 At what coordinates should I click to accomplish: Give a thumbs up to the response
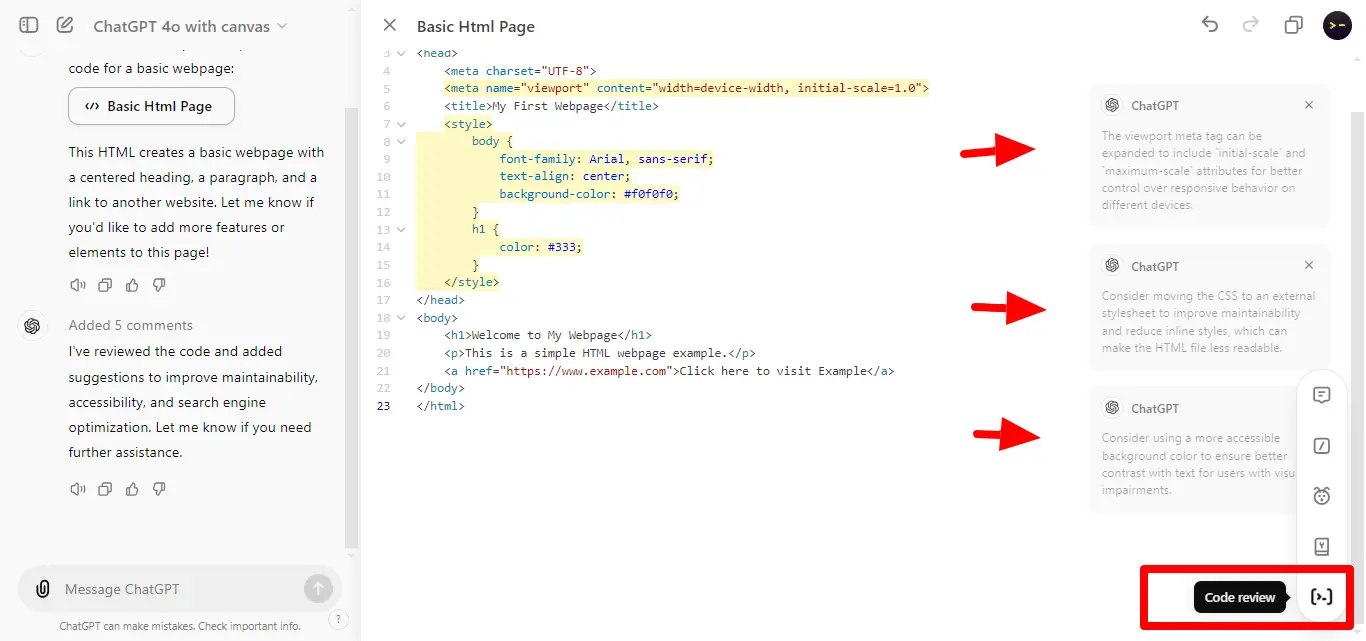pos(131,285)
